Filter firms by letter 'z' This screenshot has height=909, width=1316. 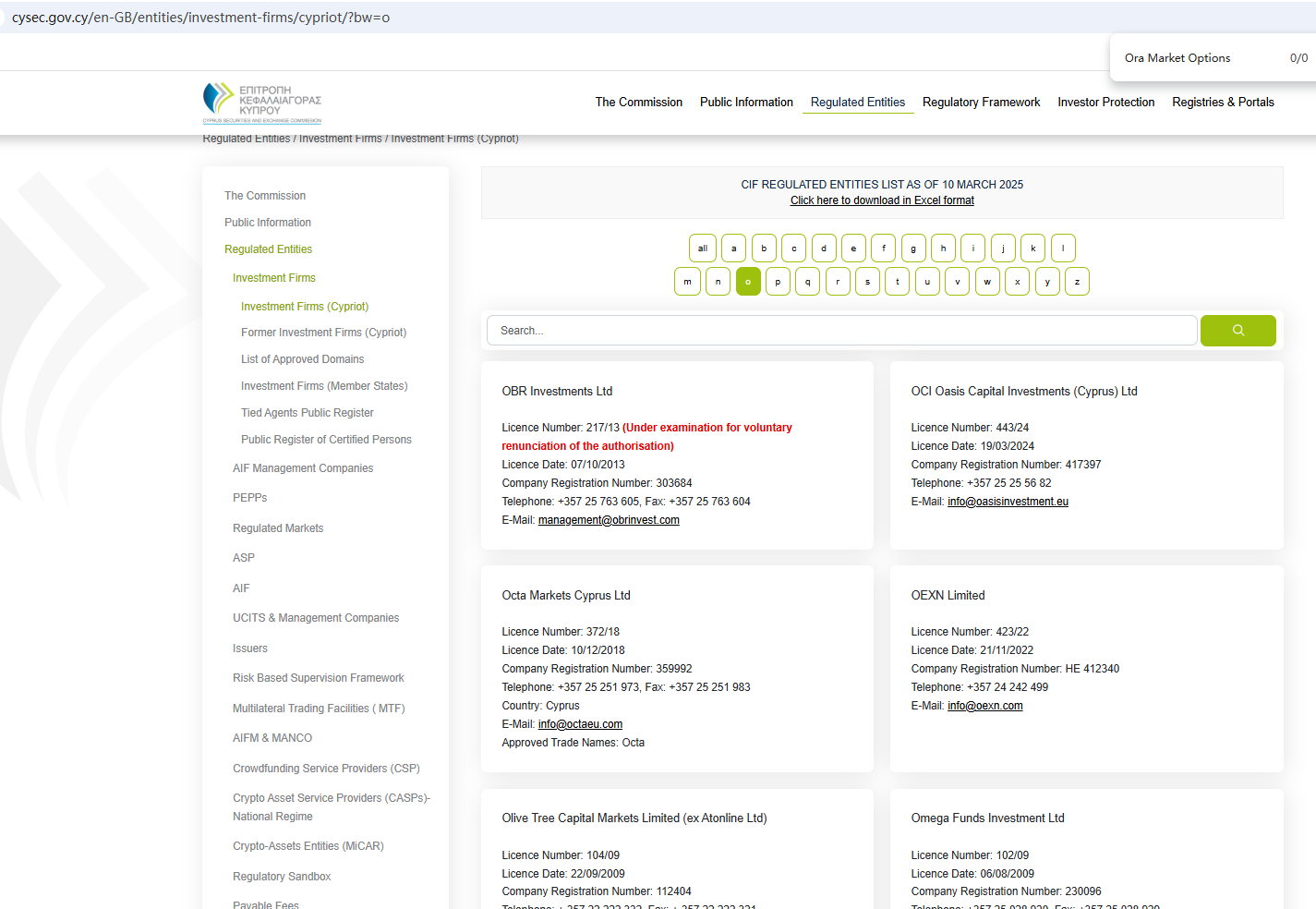(1077, 282)
